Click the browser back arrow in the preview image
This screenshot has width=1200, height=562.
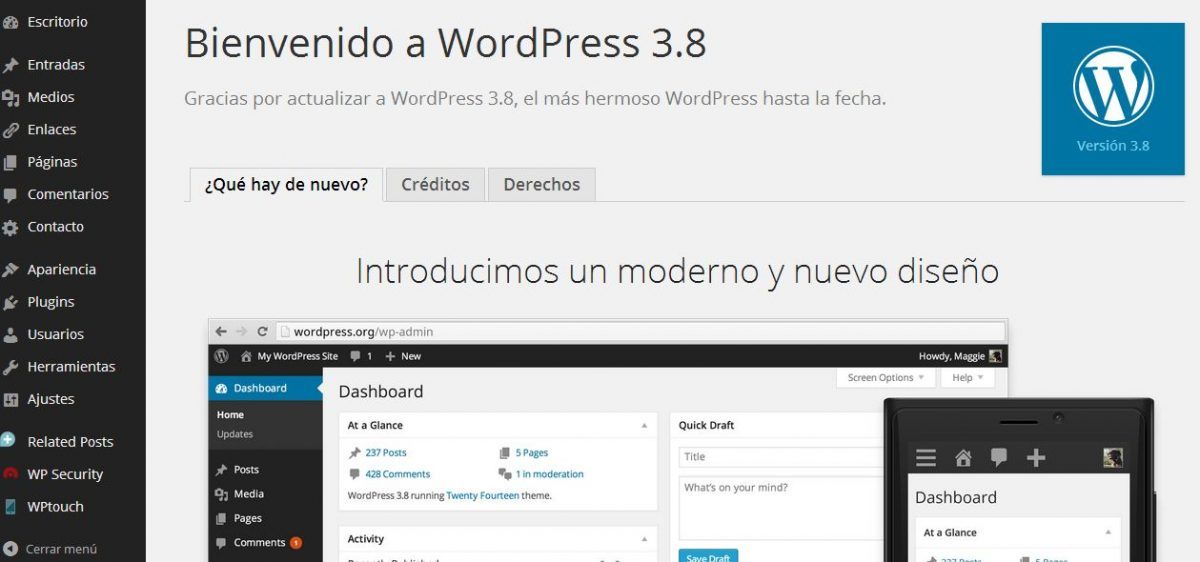pyautogui.click(x=221, y=331)
